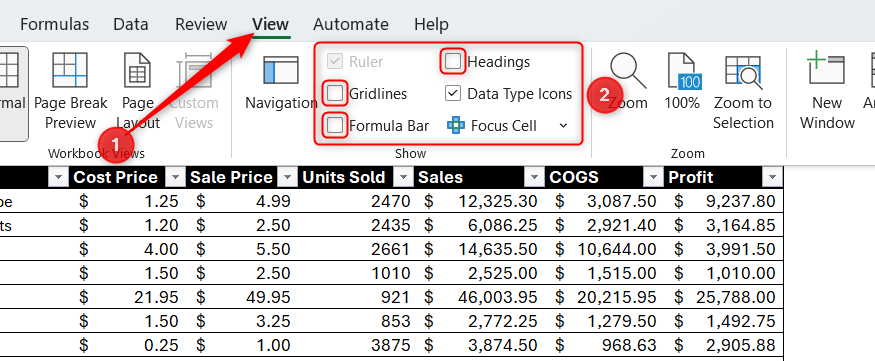Open the Help tab

coord(431,25)
